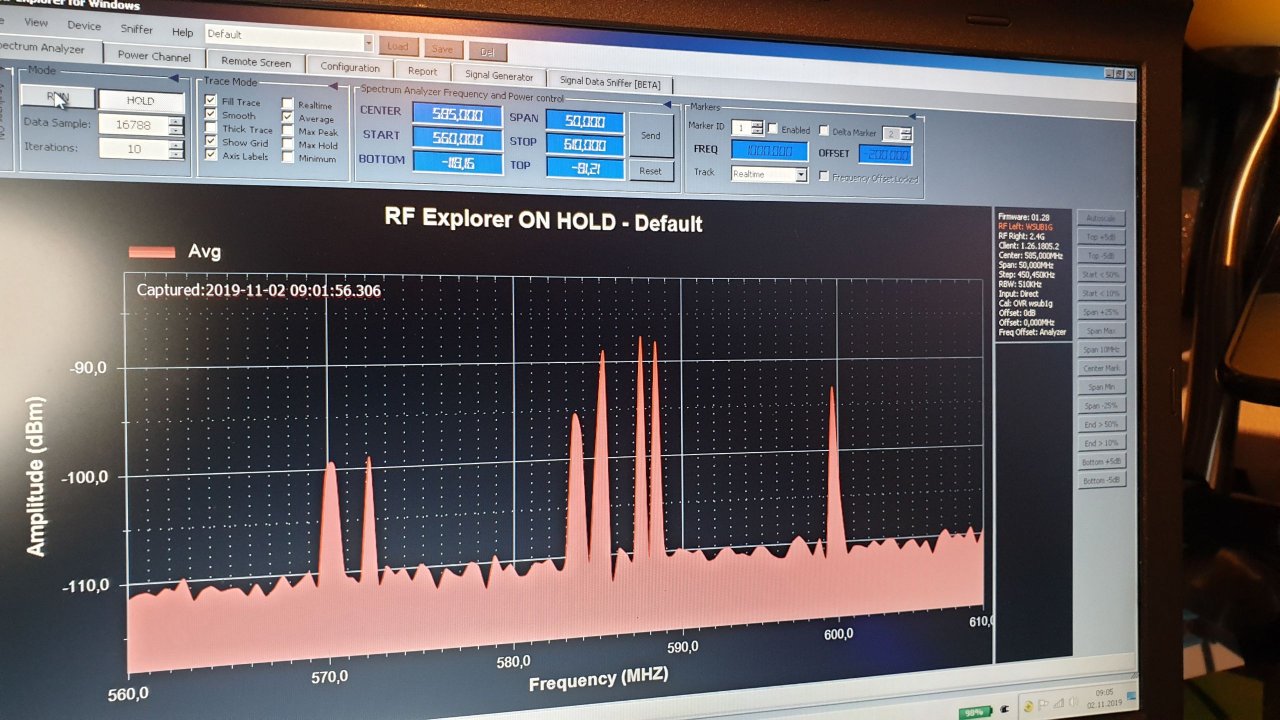Click the Span -25% button

click(x=1101, y=405)
